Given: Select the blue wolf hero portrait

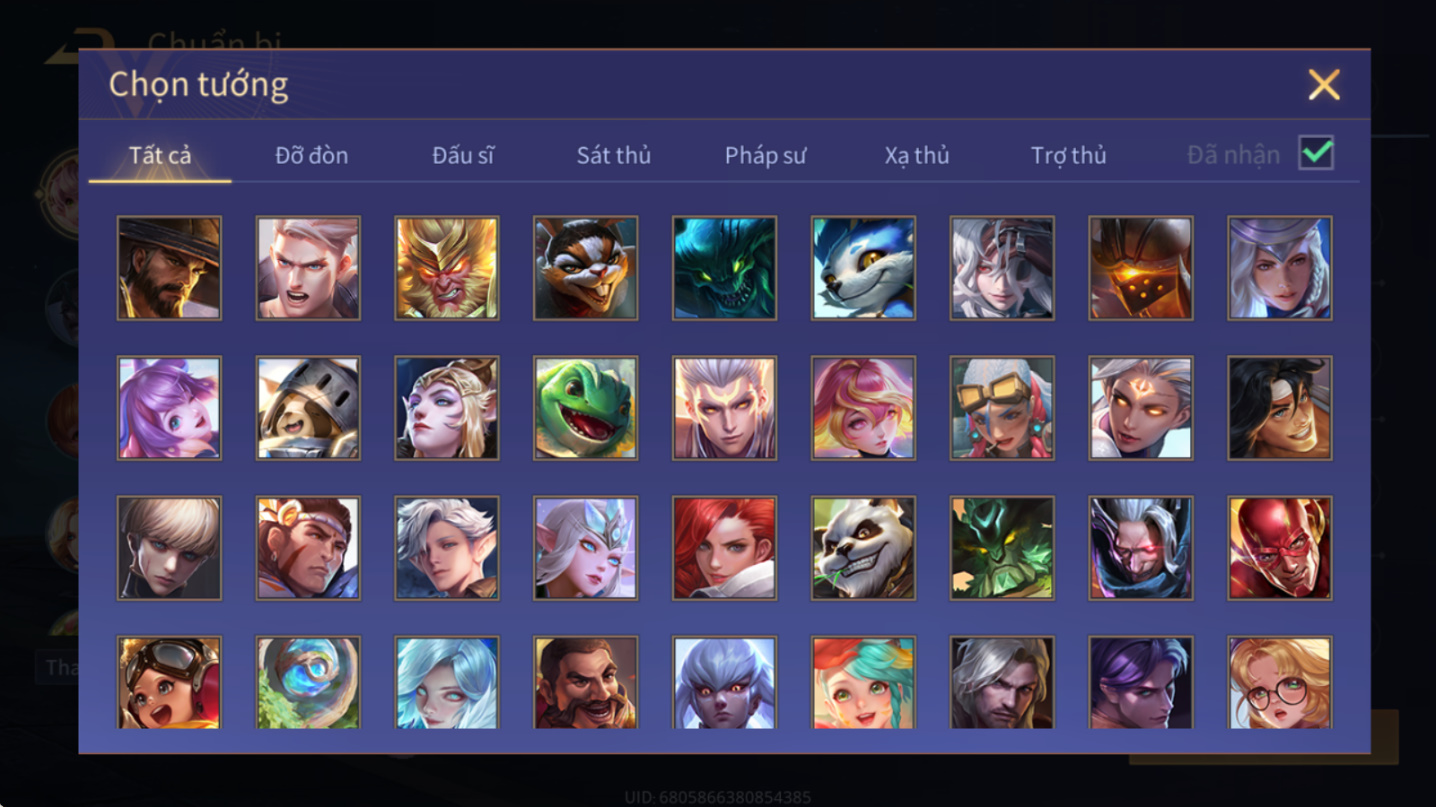Looking at the screenshot, I should coord(863,268).
